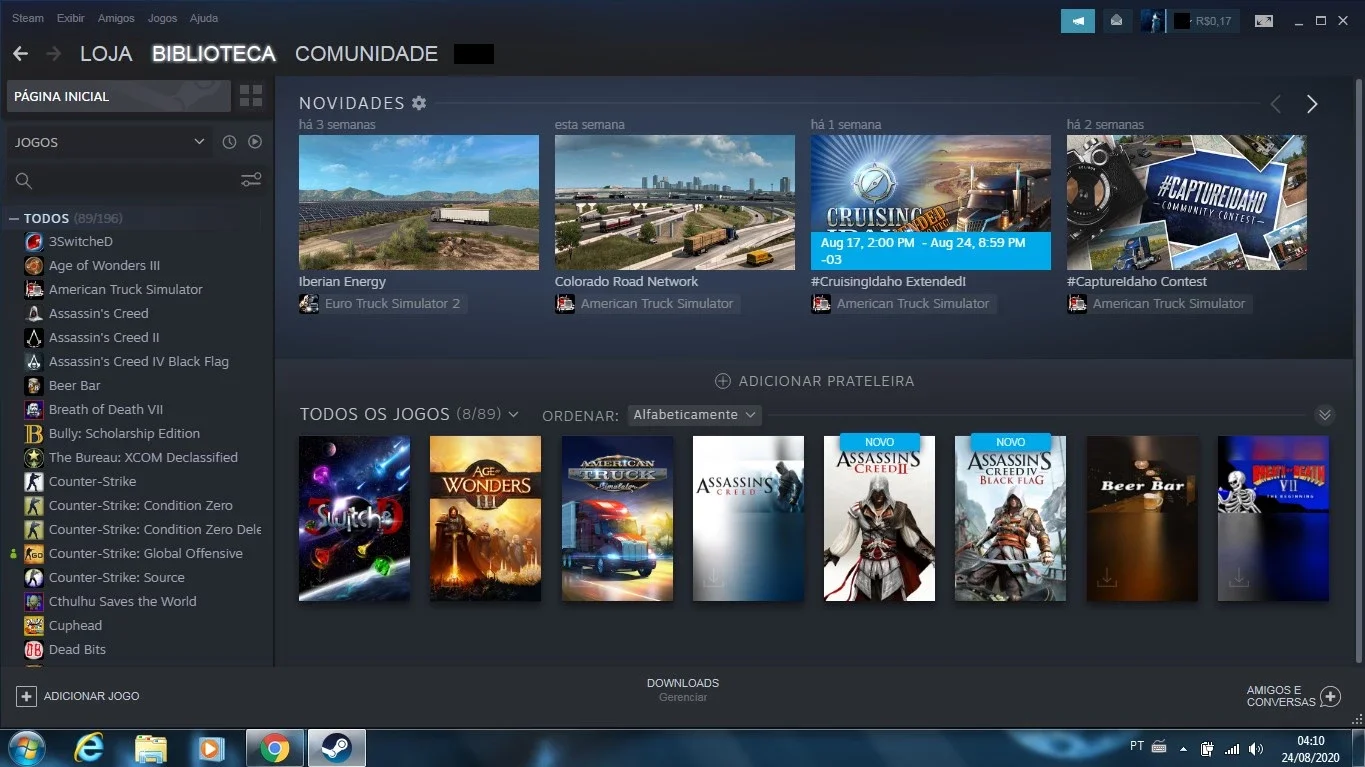Toggle ready-to-play games filter
The width and height of the screenshot is (1365, 767).
(x=255, y=142)
